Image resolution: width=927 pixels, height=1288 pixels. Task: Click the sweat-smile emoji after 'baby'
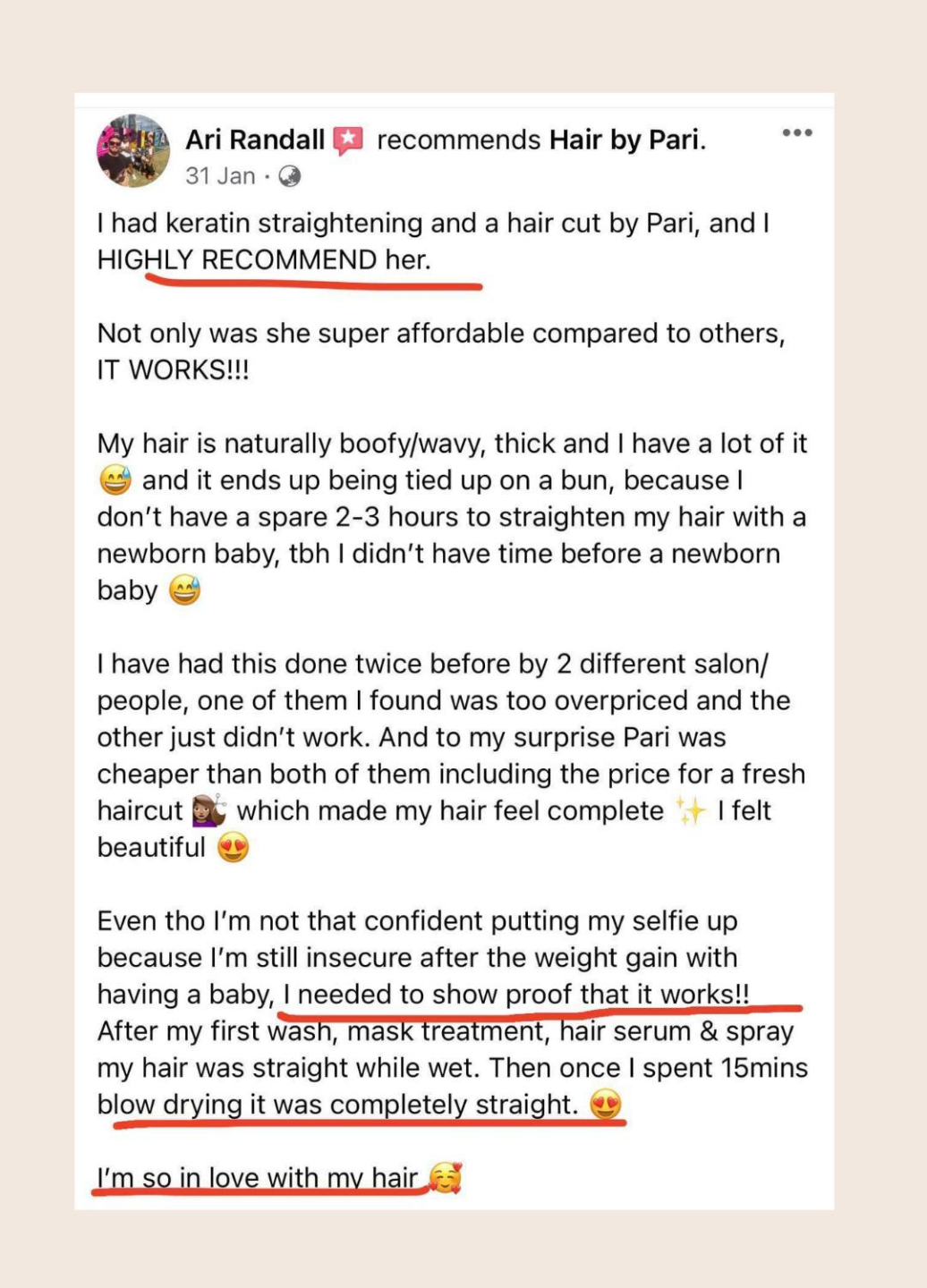point(185,590)
